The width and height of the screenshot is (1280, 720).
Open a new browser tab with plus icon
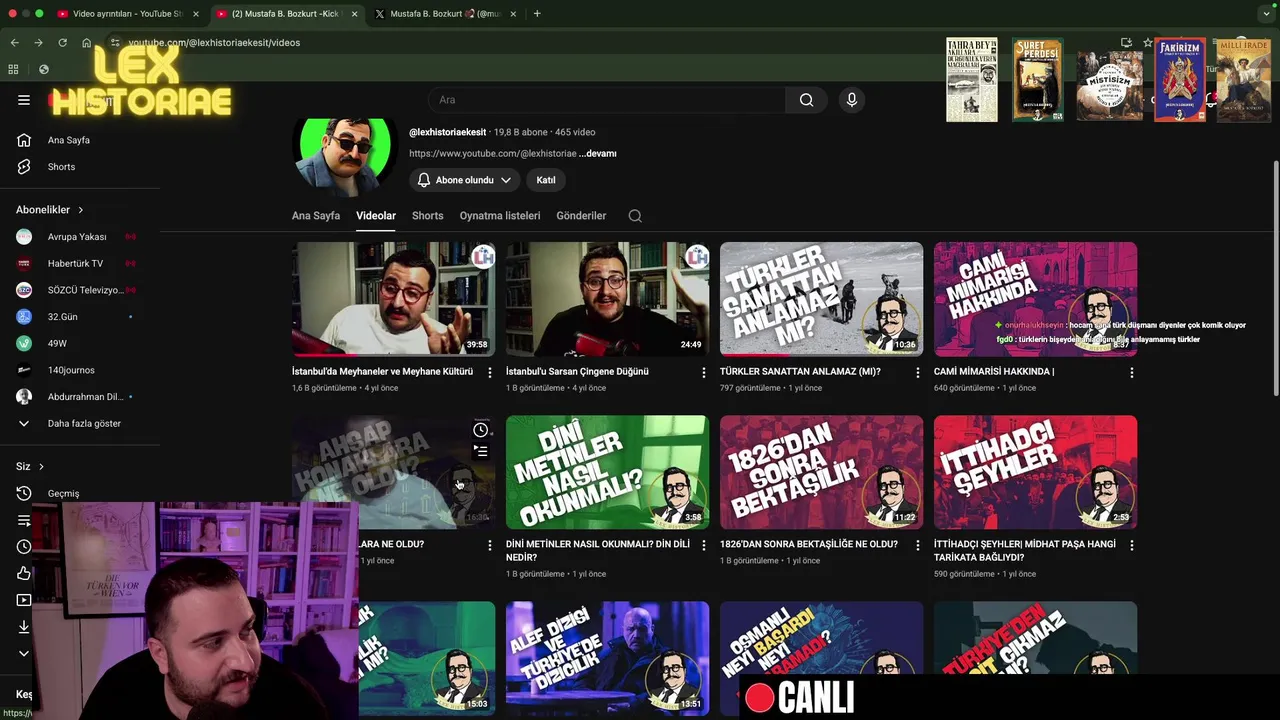tap(537, 14)
